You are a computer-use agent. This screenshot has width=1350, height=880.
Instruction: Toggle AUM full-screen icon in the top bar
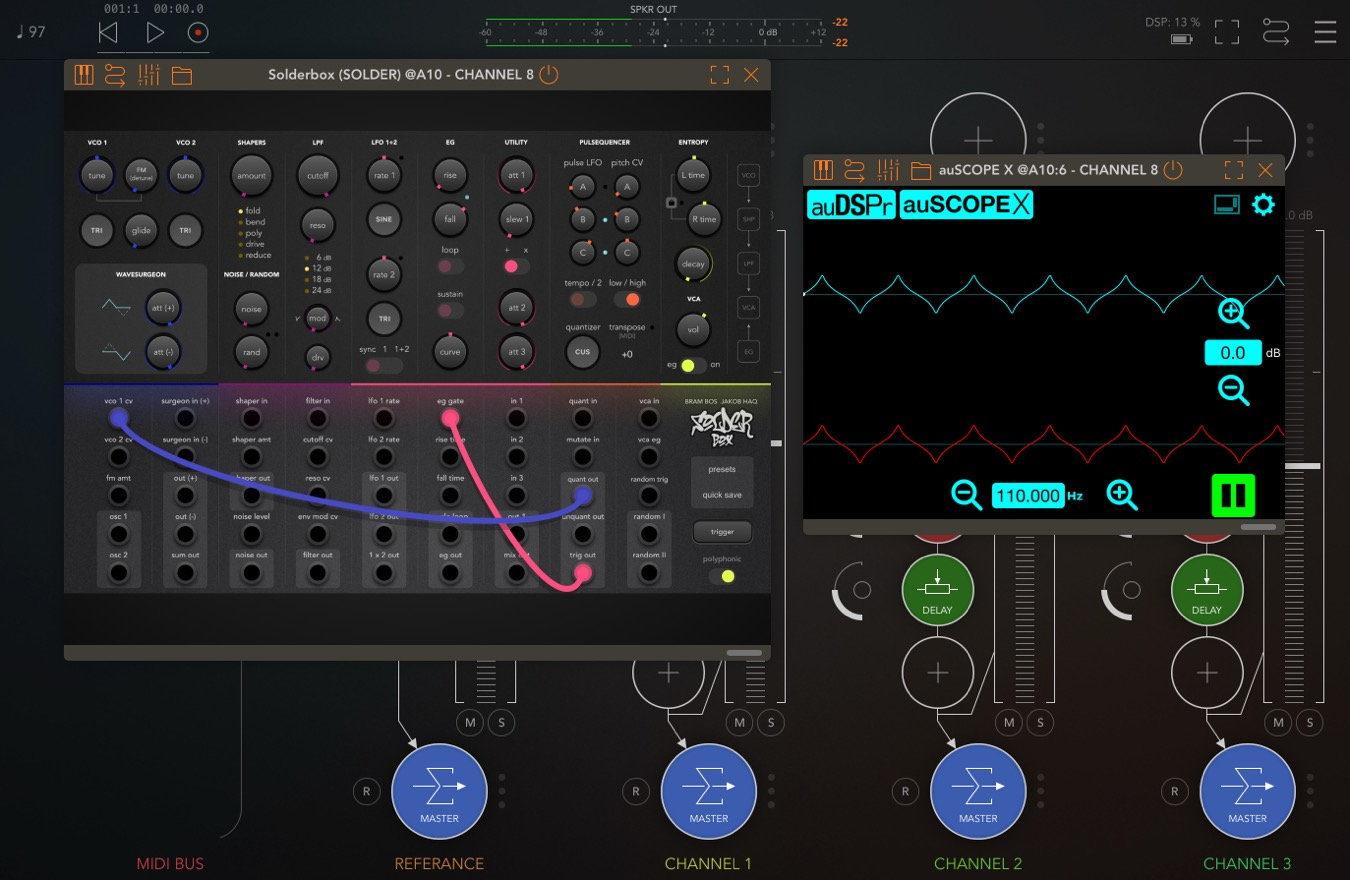coord(1227,32)
